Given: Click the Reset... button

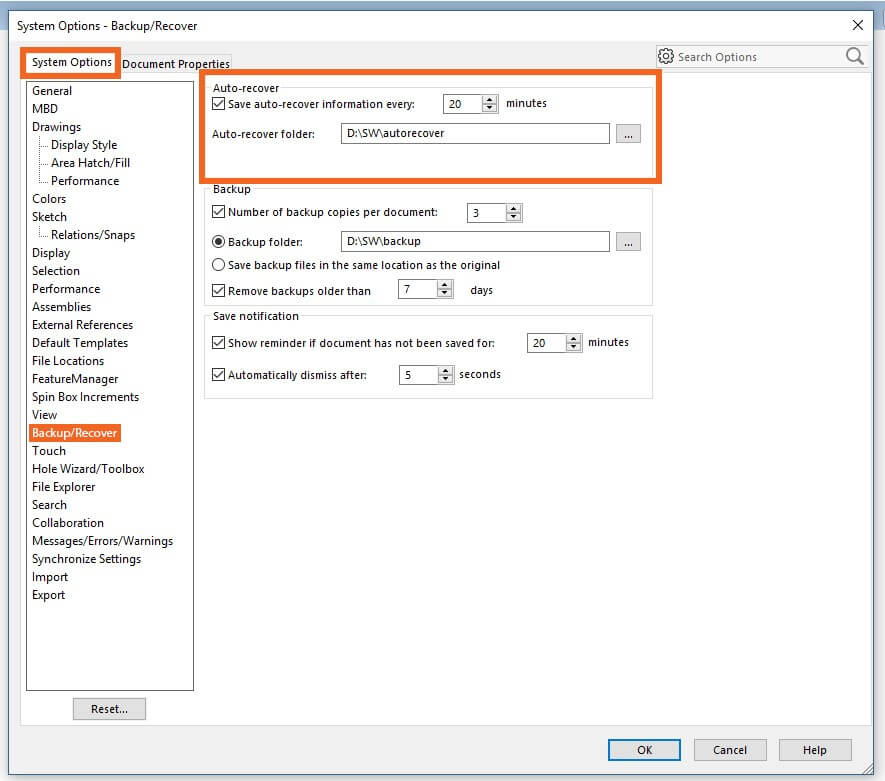Looking at the screenshot, I should pos(109,709).
